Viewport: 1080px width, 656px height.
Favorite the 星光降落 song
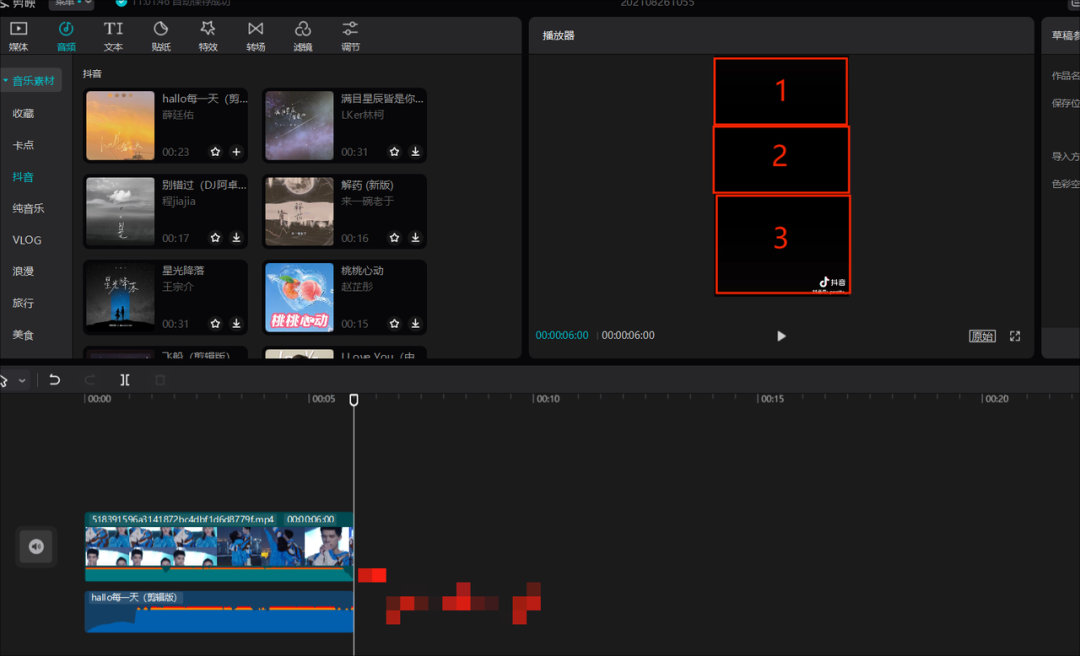pyautogui.click(x=216, y=323)
